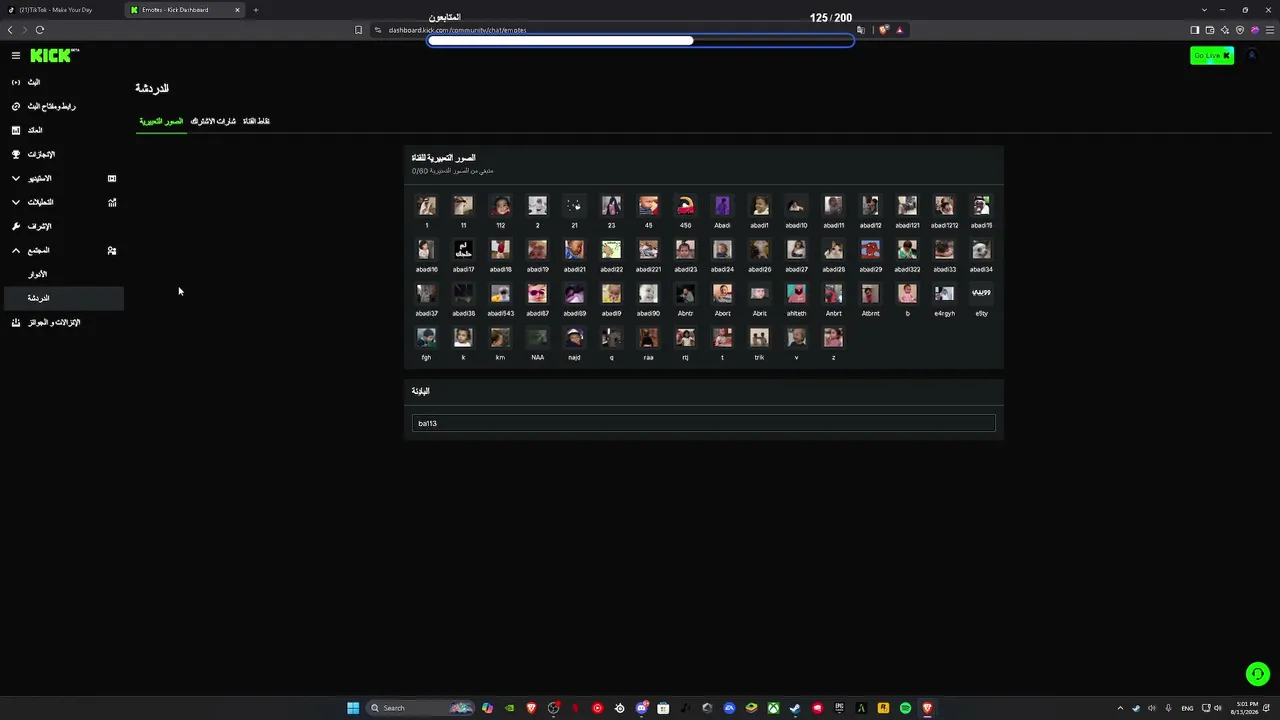Close the Kick Dashboard browser tab
Viewport: 1280px width, 720px height.
tap(238, 10)
